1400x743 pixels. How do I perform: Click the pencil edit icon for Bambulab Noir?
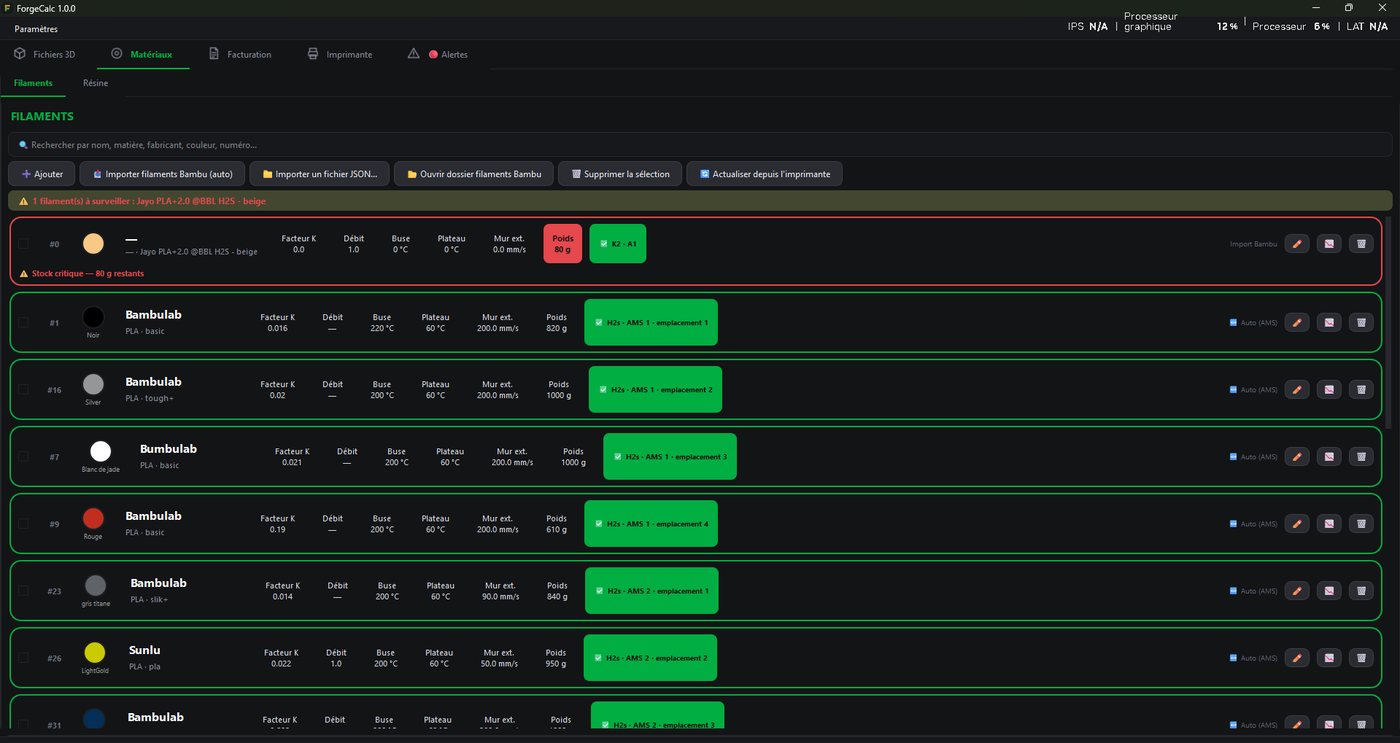(x=1297, y=322)
